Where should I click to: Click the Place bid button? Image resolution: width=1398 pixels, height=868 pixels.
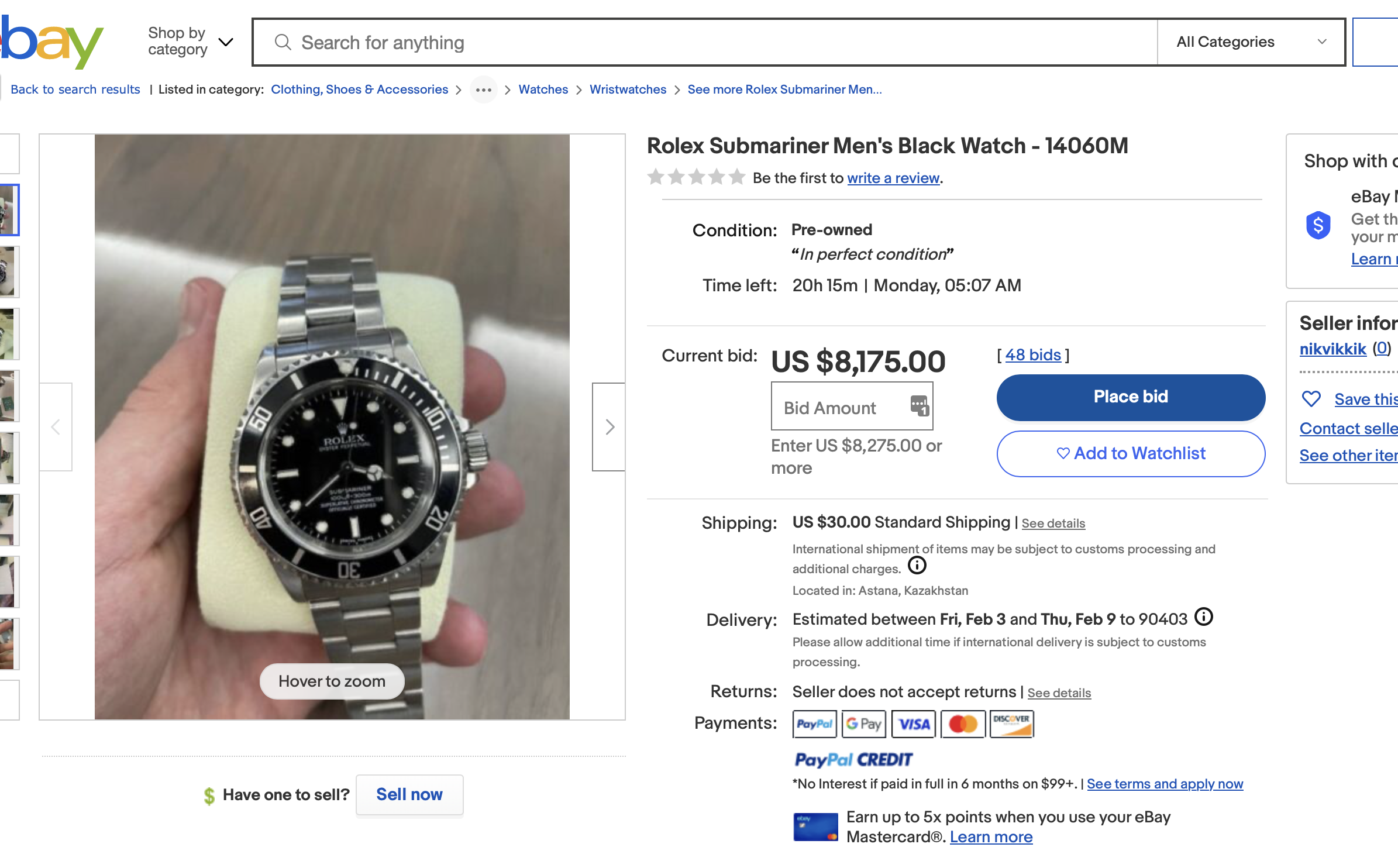pos(1130,397)
